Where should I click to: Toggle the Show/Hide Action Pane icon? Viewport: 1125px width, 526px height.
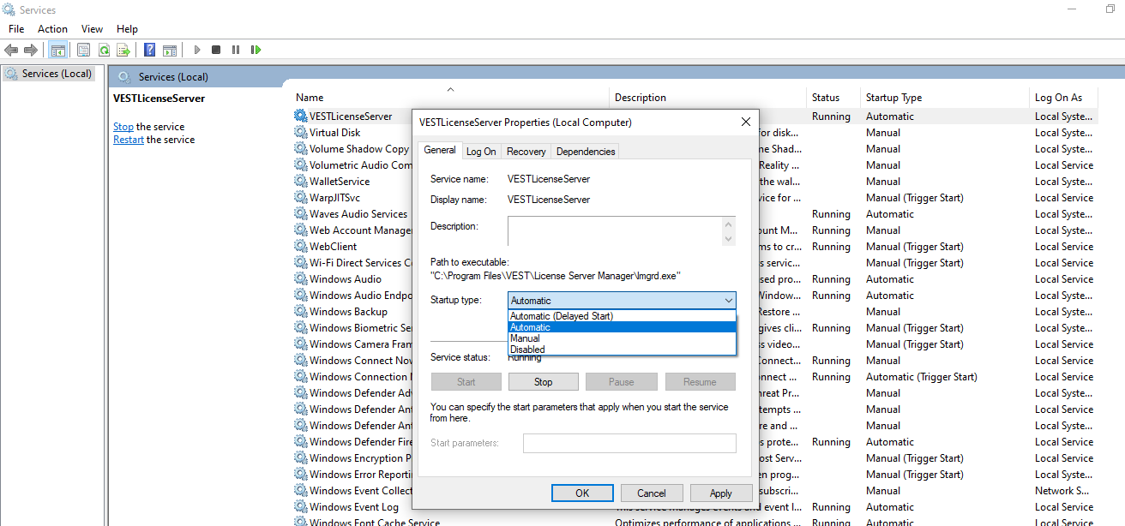click(x=170, y=50)
